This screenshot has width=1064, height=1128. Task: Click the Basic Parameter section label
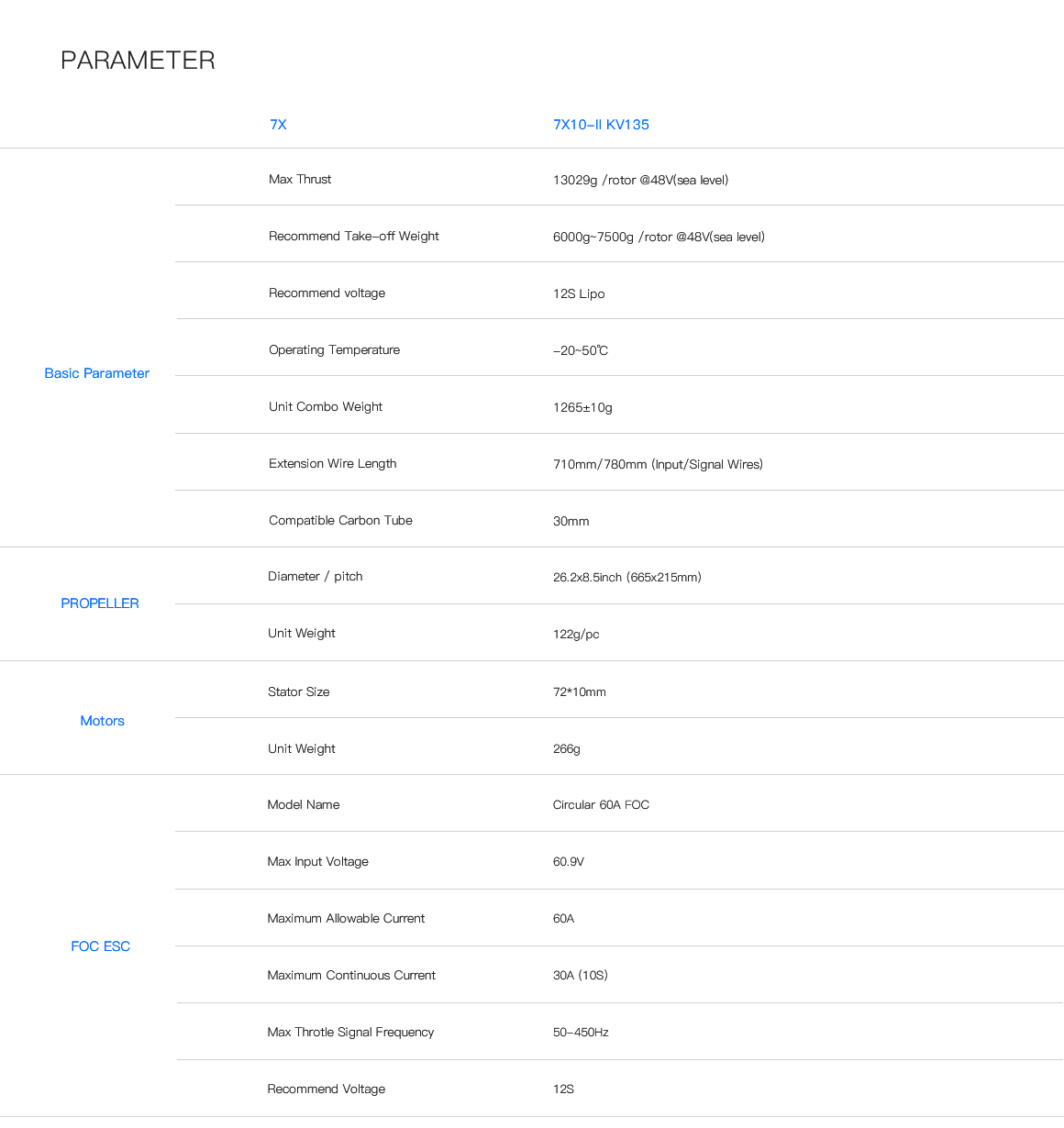(96, 373)
